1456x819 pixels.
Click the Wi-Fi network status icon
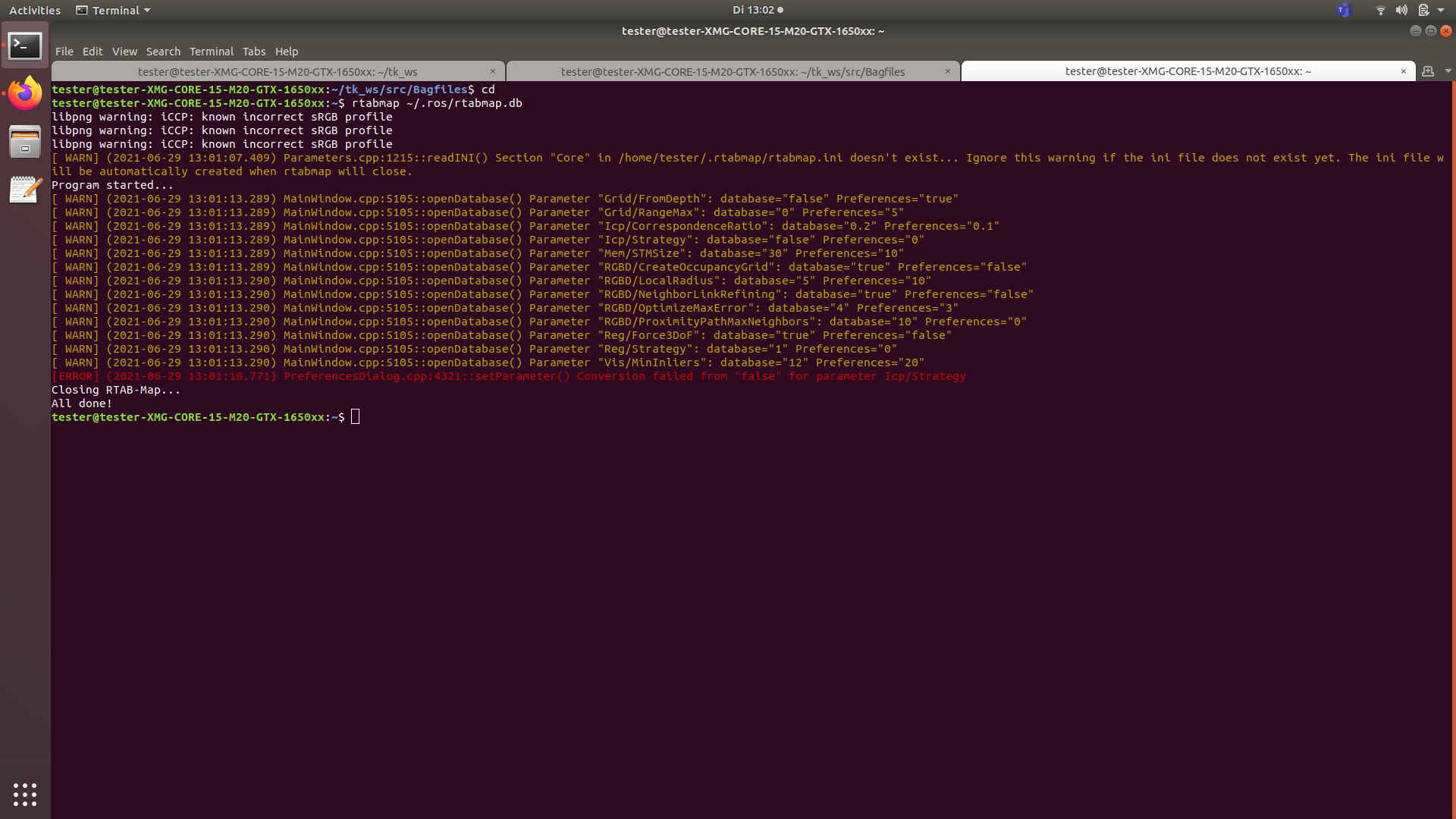click(1380, 11)
